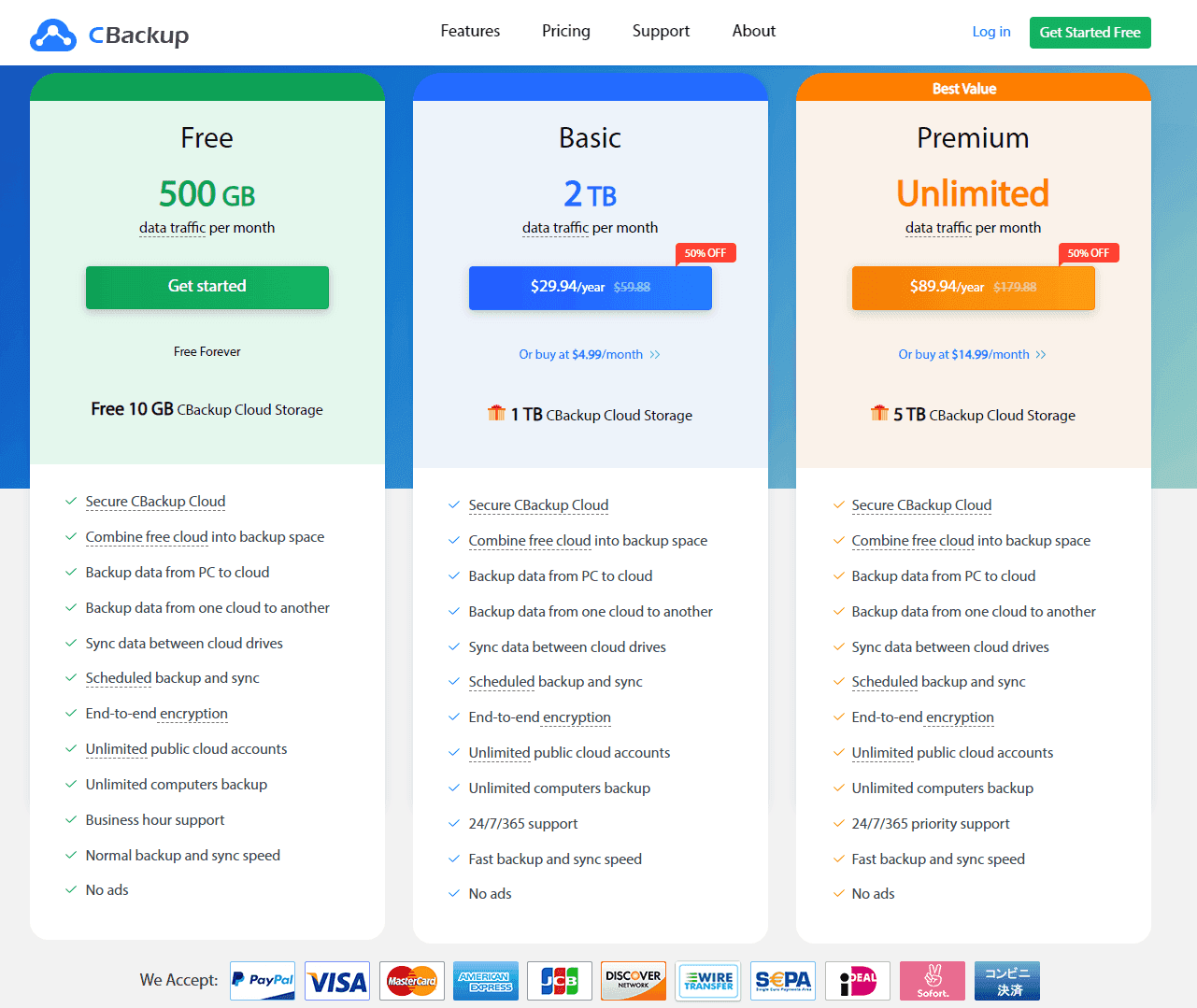This screenshot has height=1008, width=1197.
Task: Open the Support menu item
Action: 661,31
